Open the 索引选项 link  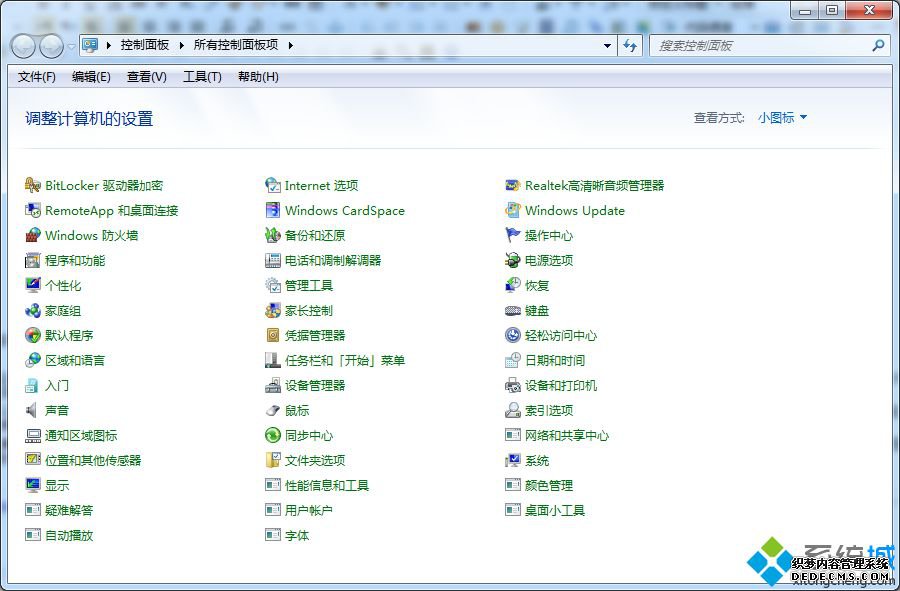point(549,410)
